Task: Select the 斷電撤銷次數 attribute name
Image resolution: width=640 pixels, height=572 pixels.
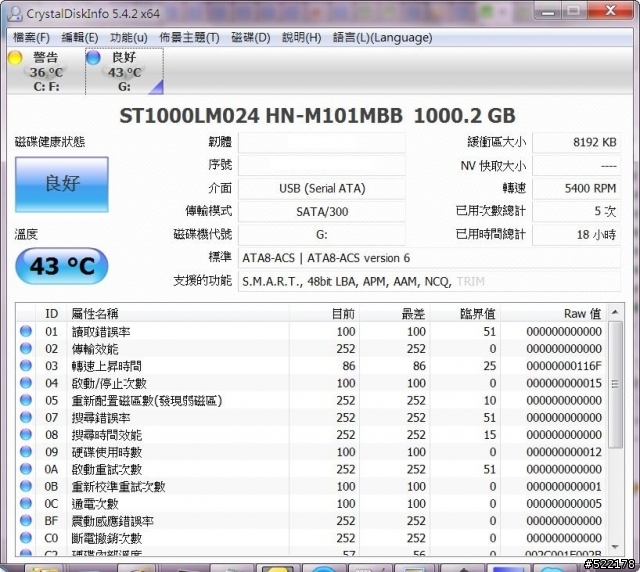Action: (x=107, y=539)
